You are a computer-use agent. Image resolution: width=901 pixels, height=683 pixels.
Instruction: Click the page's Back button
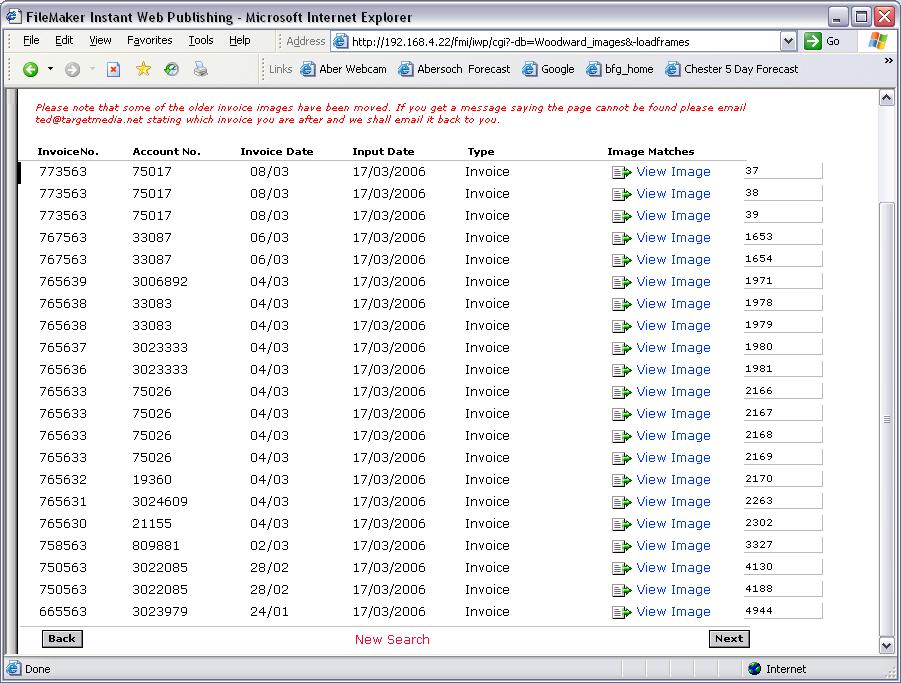[x=62, y=639]
